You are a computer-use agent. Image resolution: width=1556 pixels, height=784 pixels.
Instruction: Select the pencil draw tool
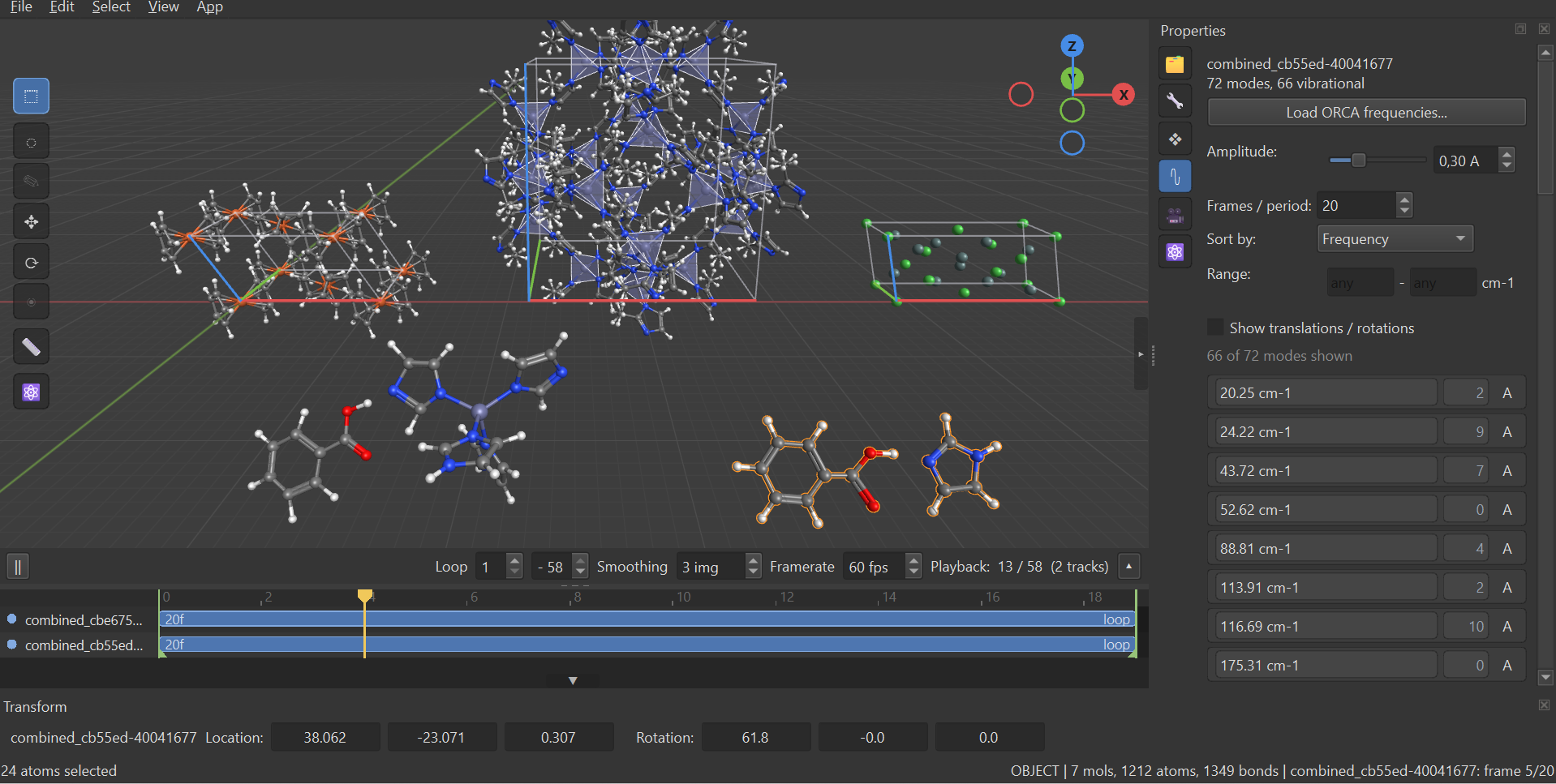click(x=31, y=181)
